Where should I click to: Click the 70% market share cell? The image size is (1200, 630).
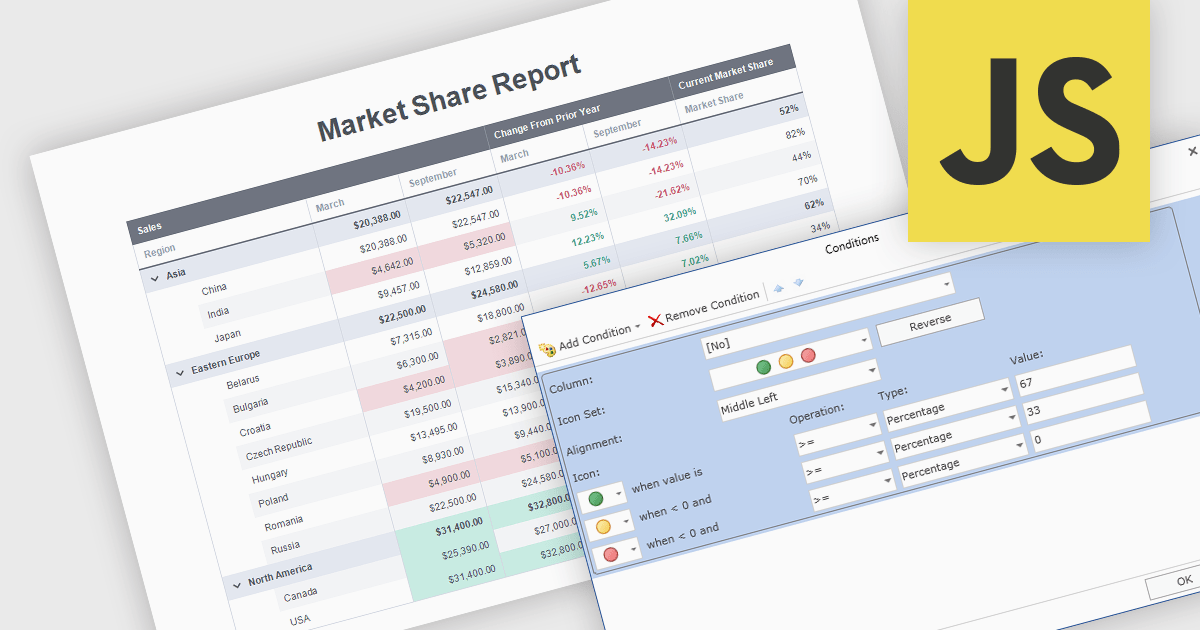click(807, 181)
